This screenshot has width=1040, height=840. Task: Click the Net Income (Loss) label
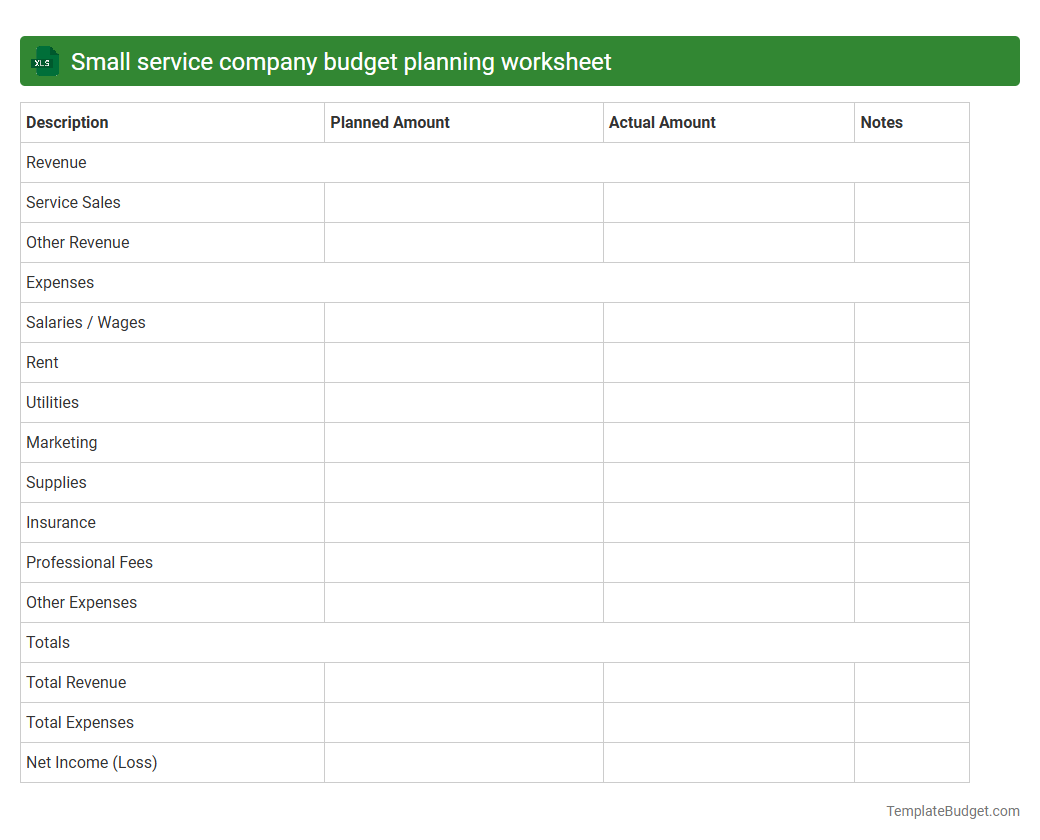coord(91,762)
